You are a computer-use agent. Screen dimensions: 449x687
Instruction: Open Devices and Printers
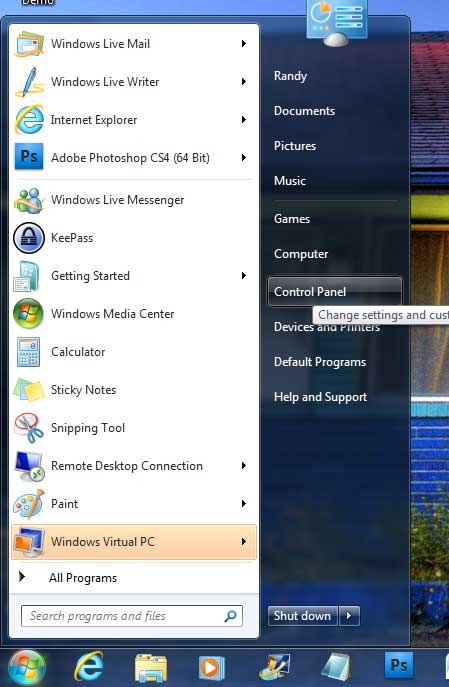(x=327, y=327)
